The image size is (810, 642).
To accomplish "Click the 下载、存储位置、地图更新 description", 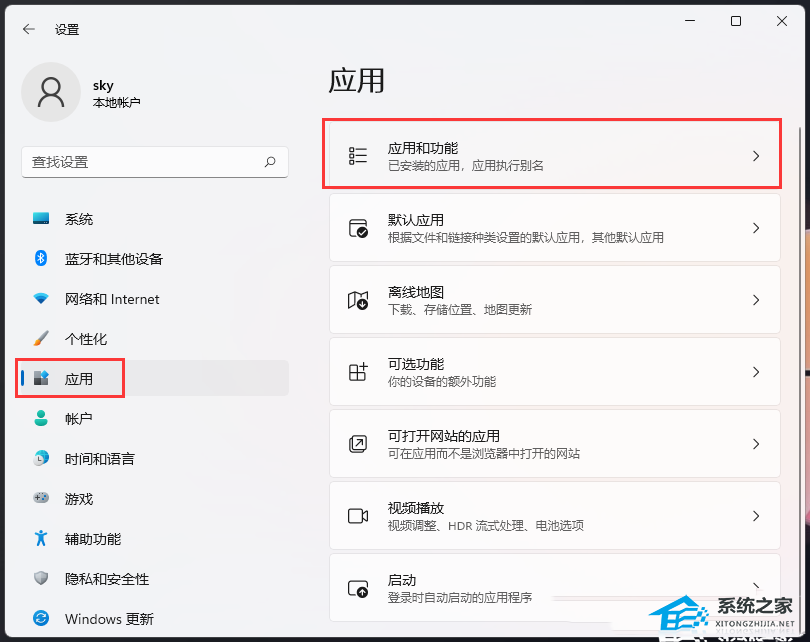I will pos(460,310).
